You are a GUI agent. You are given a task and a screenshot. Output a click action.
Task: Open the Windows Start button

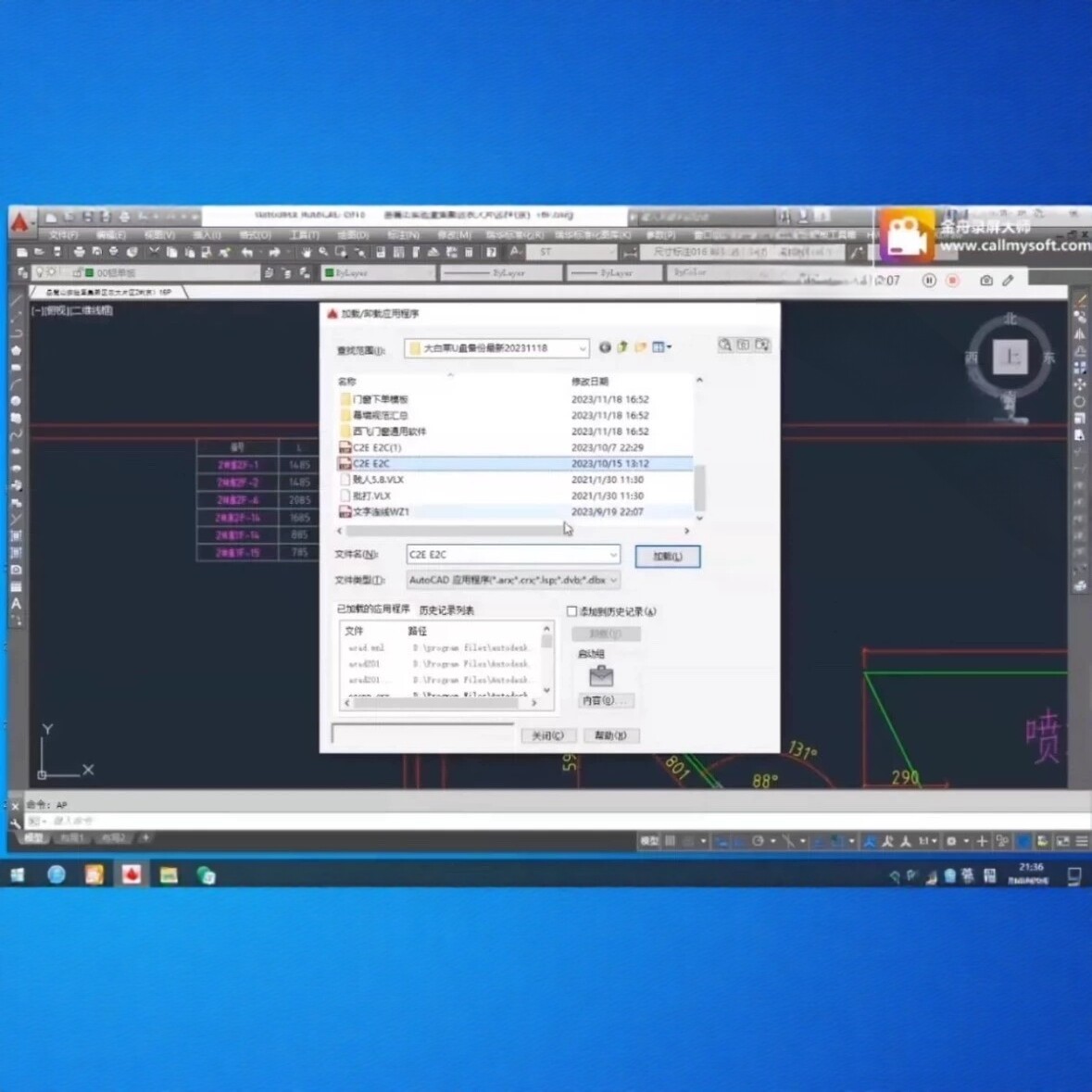[18, 874]
